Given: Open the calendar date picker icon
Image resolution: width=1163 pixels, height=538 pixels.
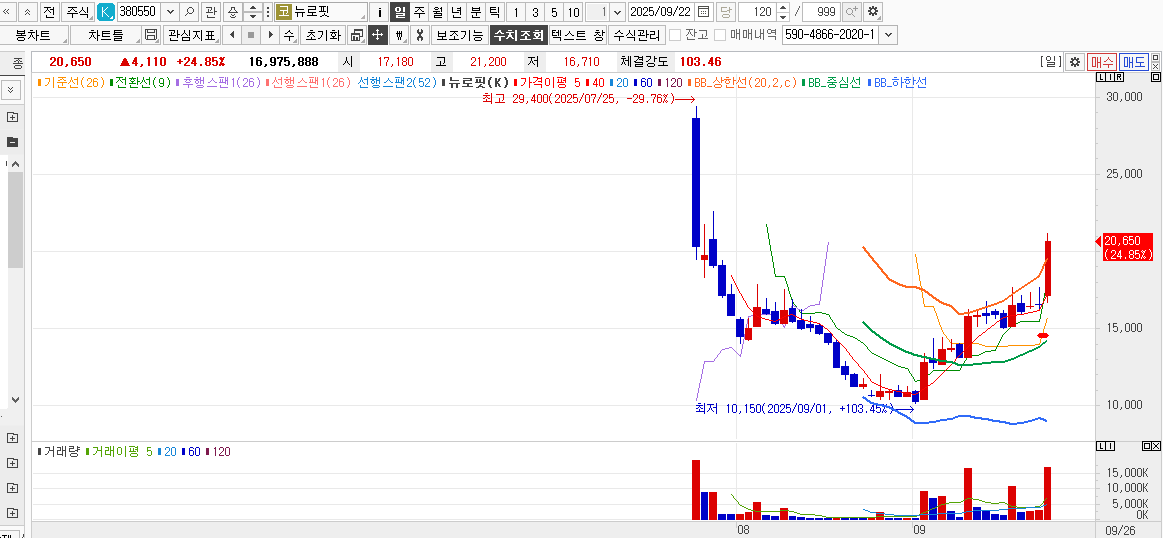Looking at the screenshot, I should pyautogui.click(x=703, y=12).
